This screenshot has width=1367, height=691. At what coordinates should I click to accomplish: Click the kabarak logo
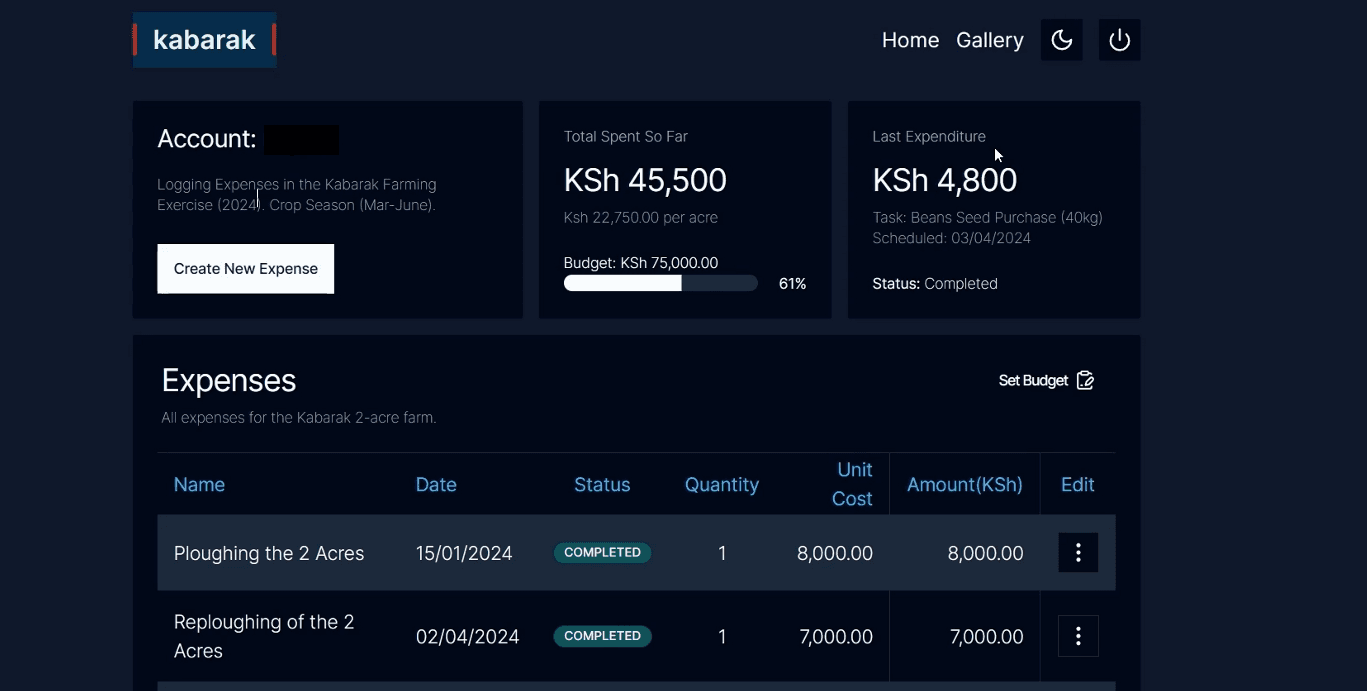[x=204, y=40]
